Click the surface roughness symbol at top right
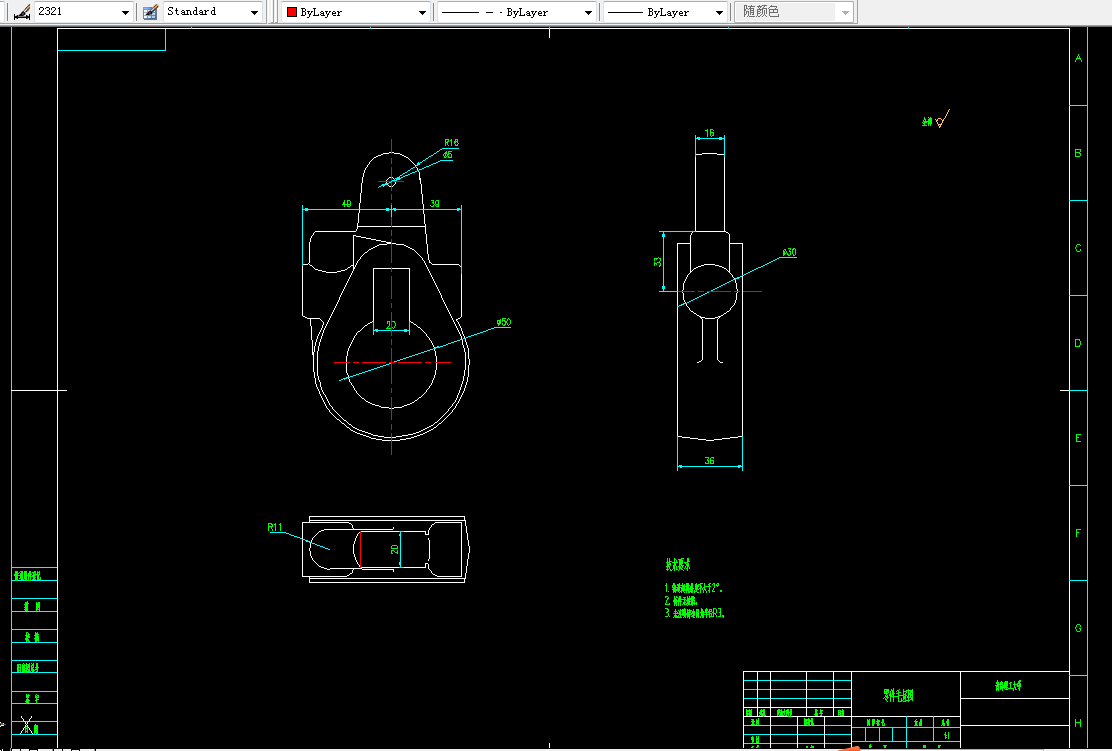1112x751 pixels. pyautogui.click(x=942, y=119)
